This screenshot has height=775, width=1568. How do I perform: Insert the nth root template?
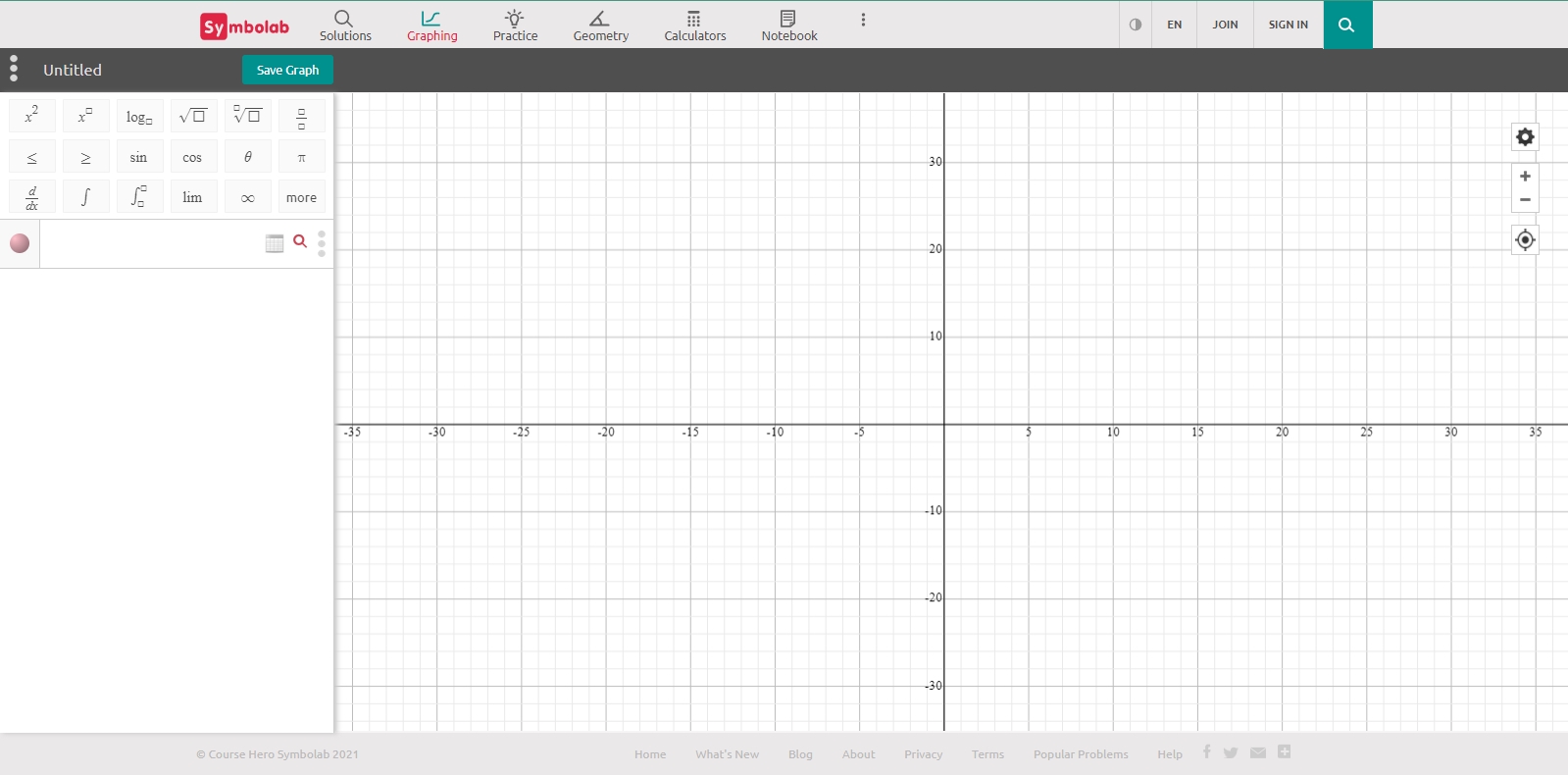[247, 116]
